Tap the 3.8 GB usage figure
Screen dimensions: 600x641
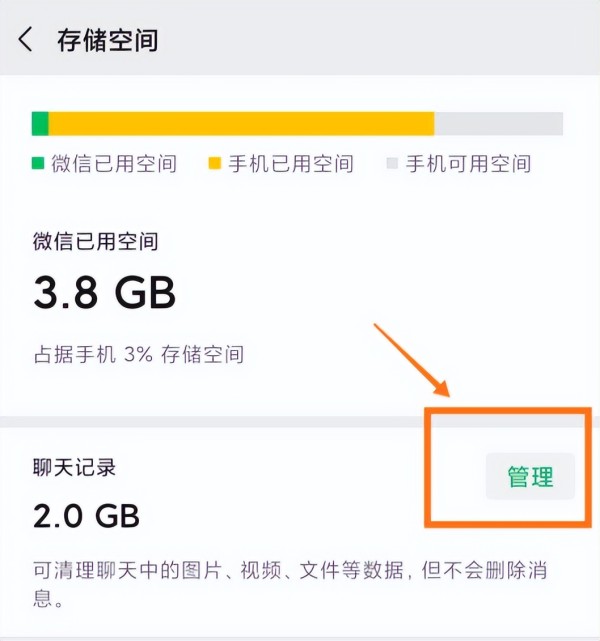105,292
